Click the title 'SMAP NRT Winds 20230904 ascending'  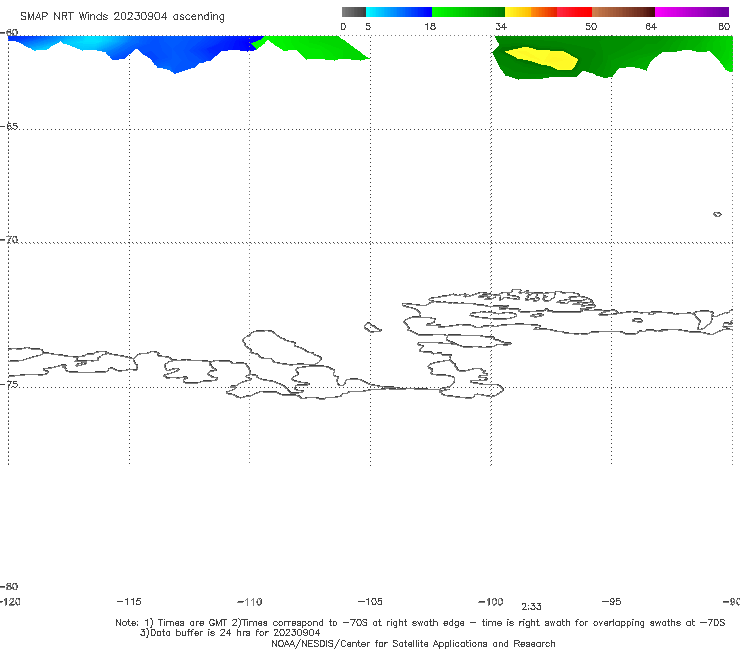(122, 17)
